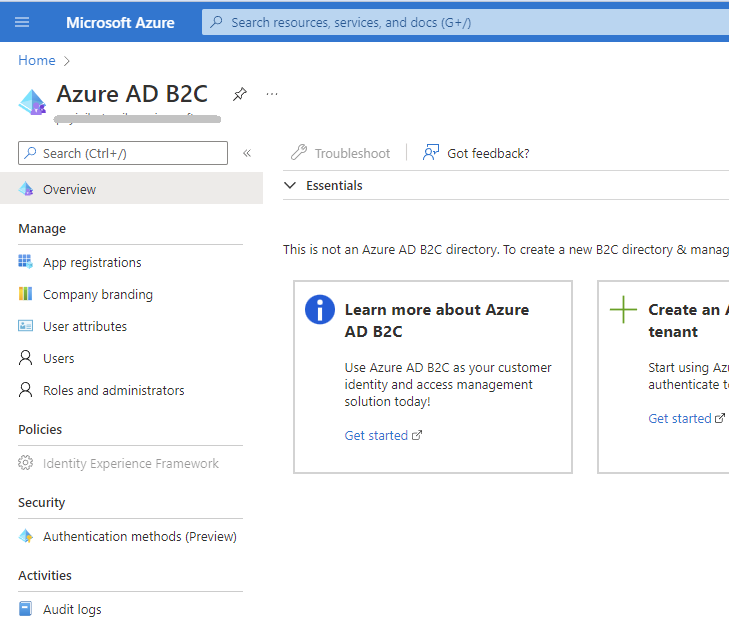Pin the Azure AD B2C blade
729x627 pixels.
click(x=239, y=94)
